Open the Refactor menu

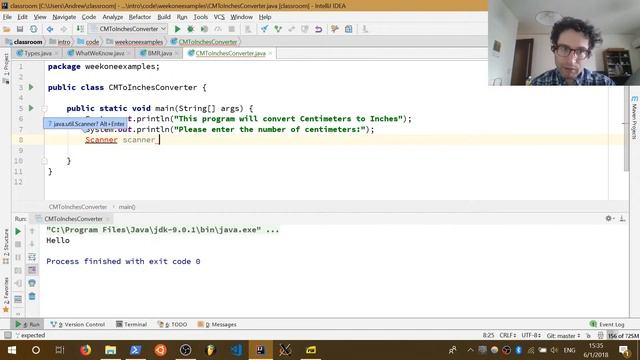(140, 17)
